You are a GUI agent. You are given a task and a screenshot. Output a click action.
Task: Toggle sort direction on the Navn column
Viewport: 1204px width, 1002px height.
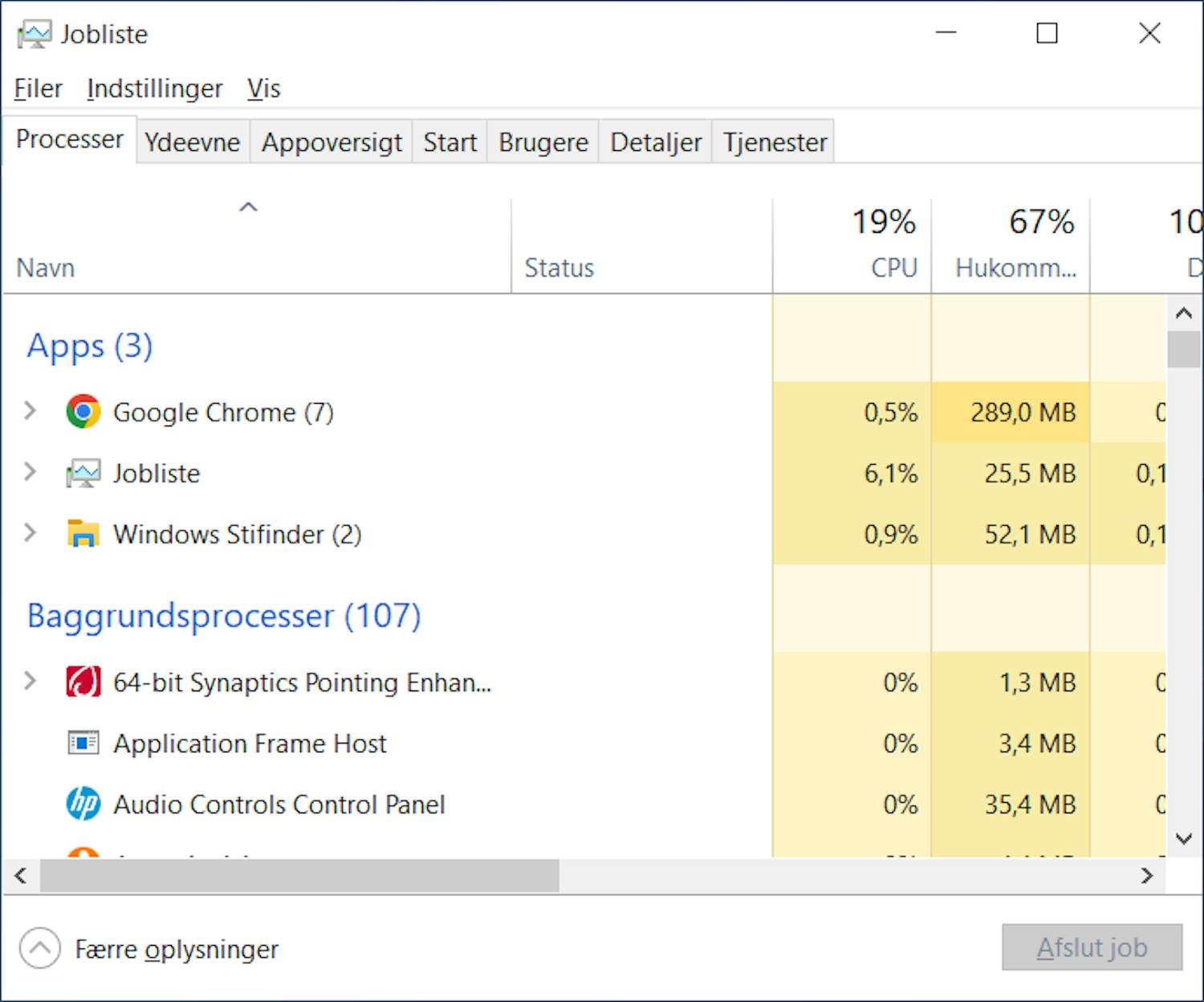pos(249,207)
